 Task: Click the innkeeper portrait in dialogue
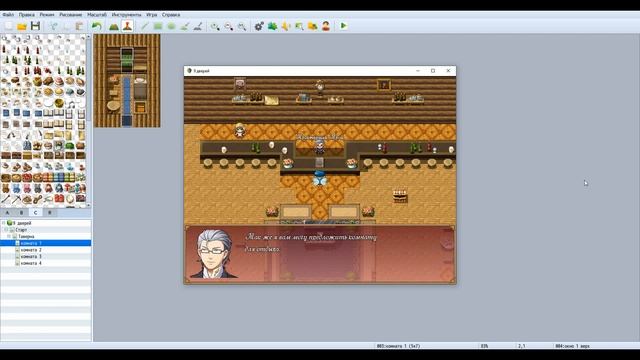coord(213,254)
